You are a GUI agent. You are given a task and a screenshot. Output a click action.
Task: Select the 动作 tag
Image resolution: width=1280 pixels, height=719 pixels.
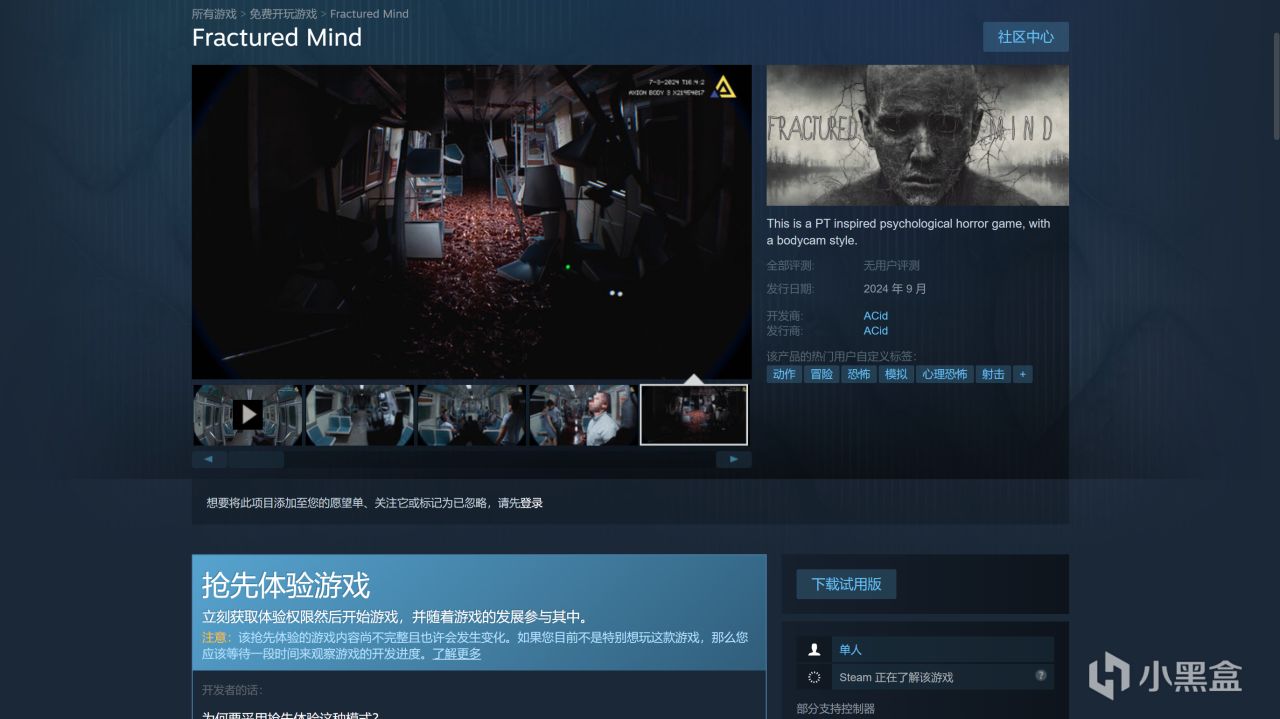[x=785, y=374]
